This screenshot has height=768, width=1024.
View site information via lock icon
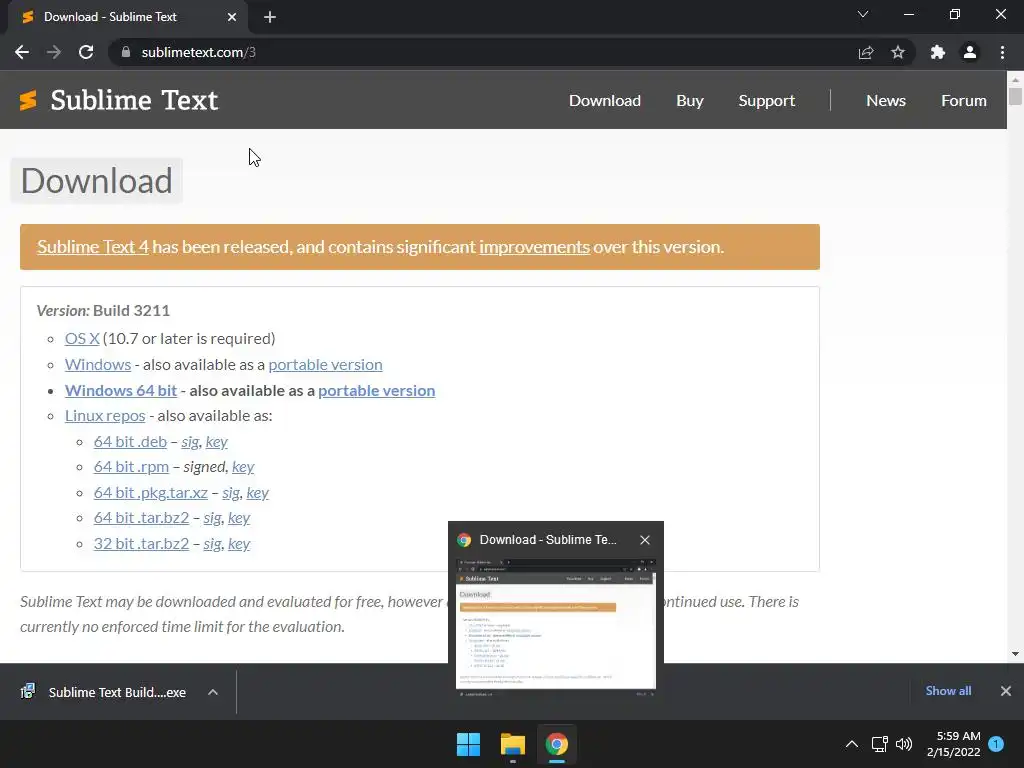[x=126, y=52]
